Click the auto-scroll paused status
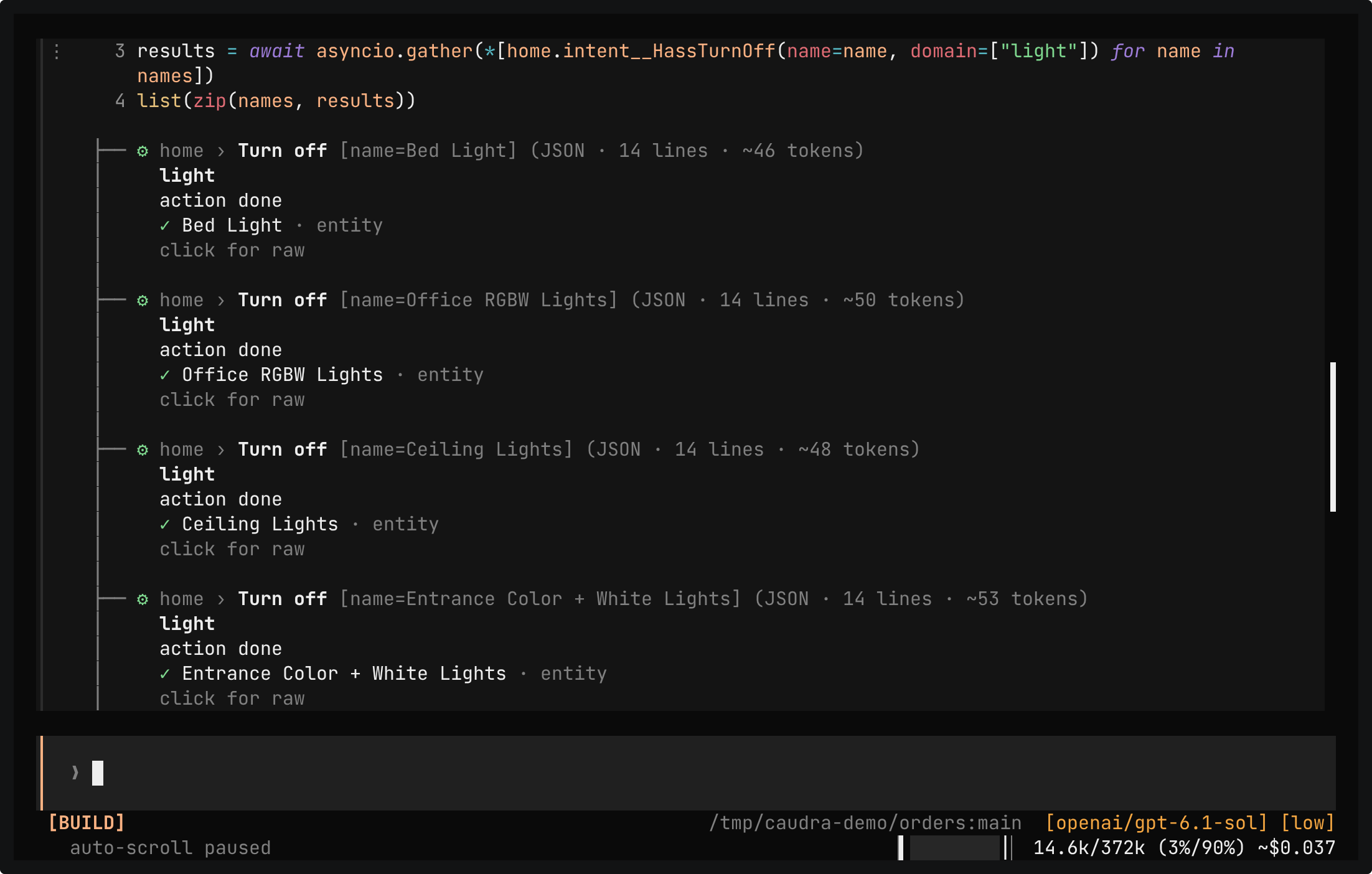The image size is (1372, 874). [x=171, y=848]
